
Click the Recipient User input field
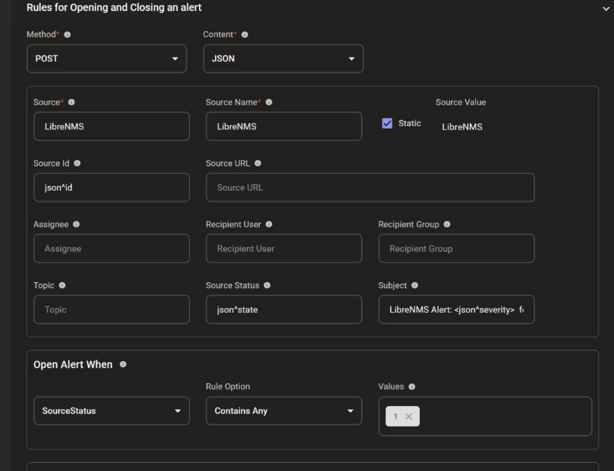click(x=283, y=249)
